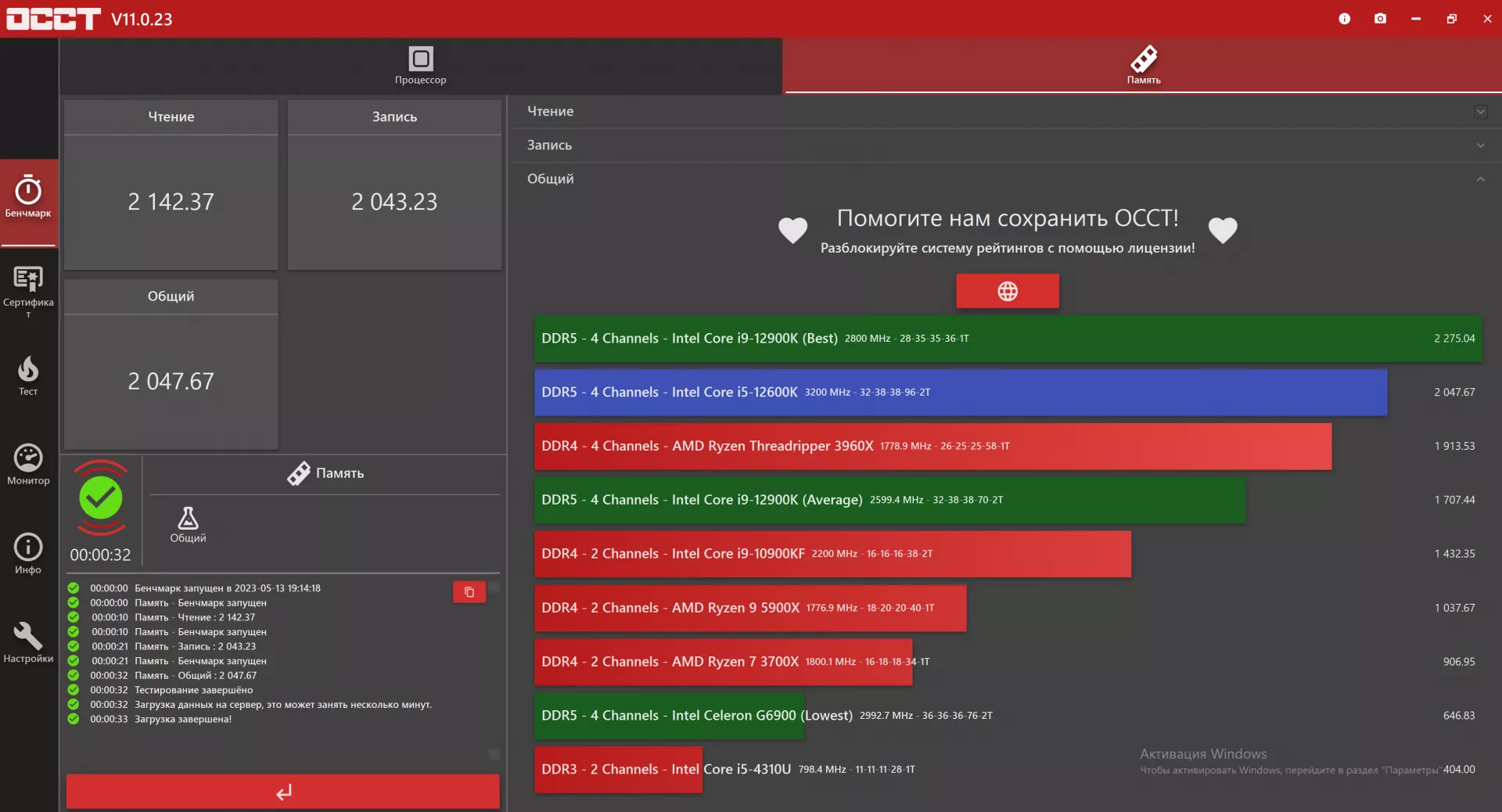Open the Инфо section in the sidebar
This screenshot has height=812, width=1502.
coord(28,555)
